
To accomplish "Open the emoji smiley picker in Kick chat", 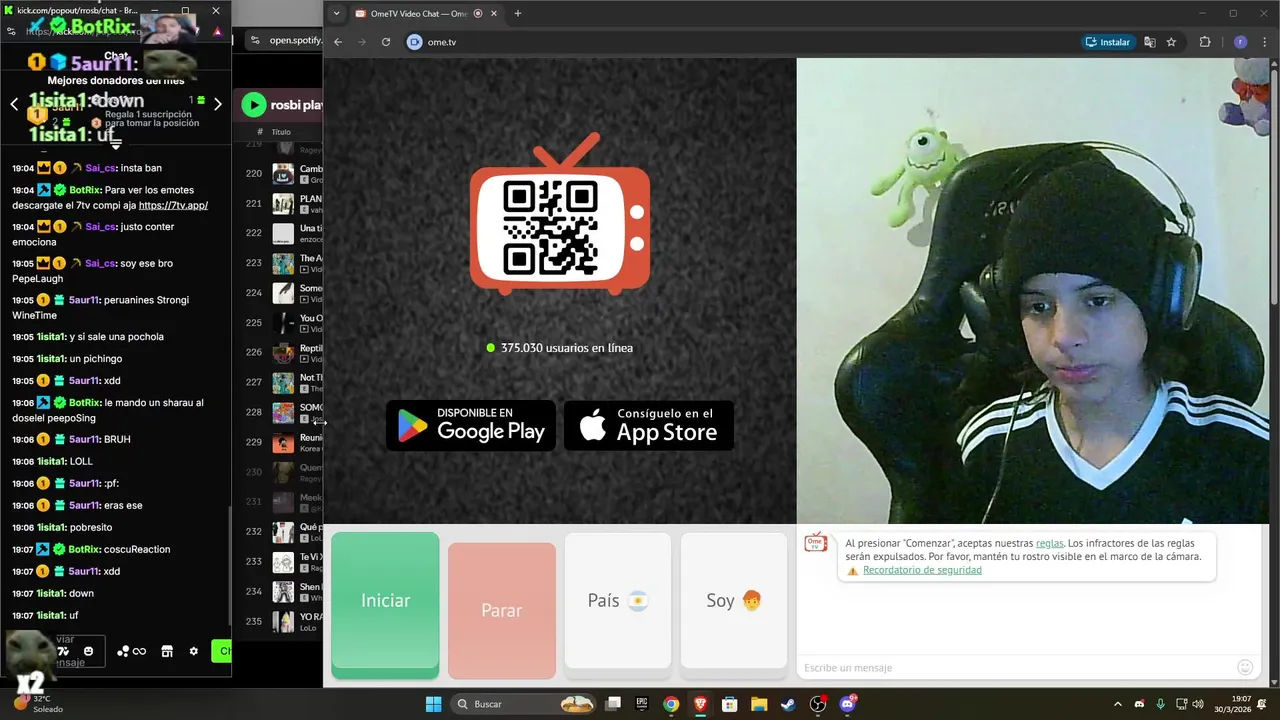I will pos(88,651).
